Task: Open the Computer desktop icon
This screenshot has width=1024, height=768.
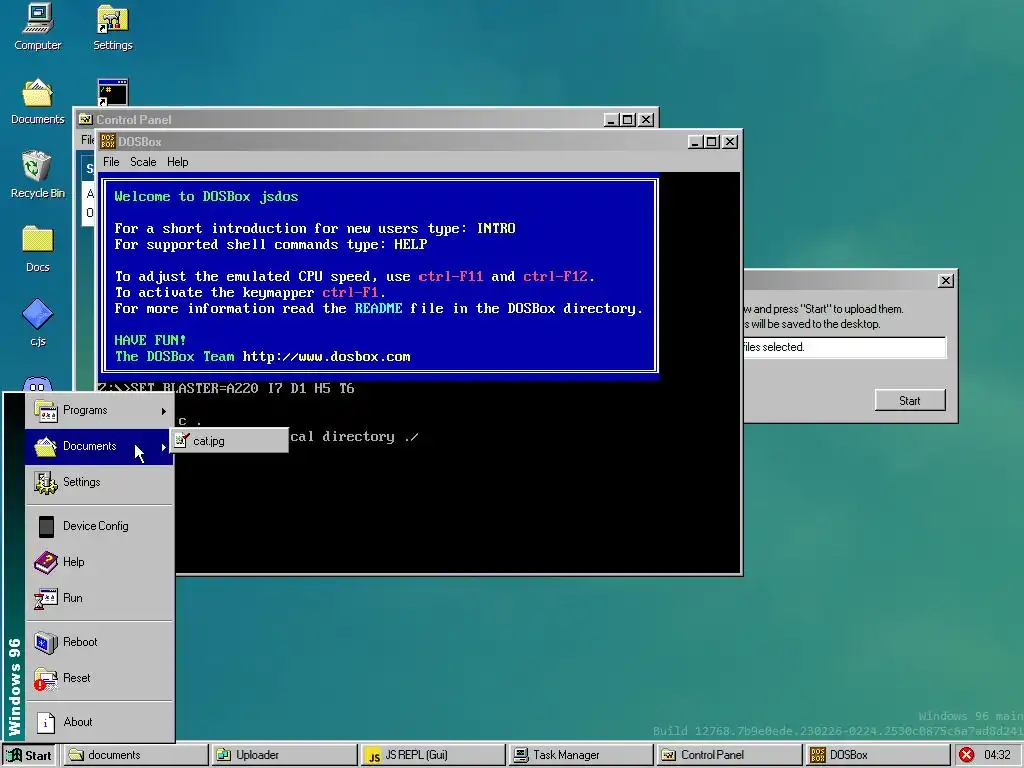Action: [37, 26]
